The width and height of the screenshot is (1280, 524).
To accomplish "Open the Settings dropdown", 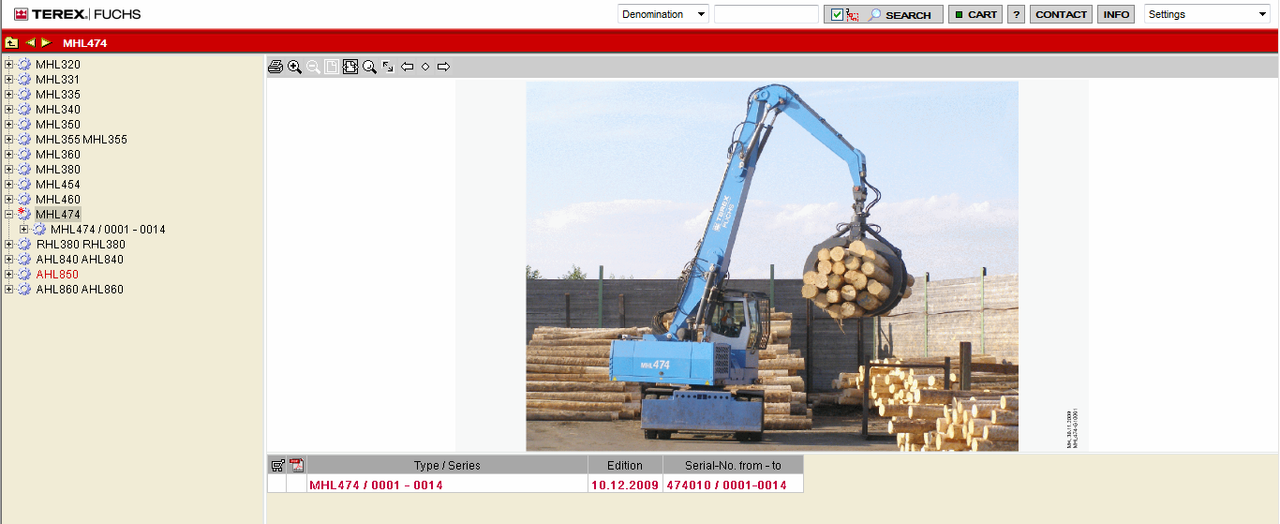I will click(1206, 14).
